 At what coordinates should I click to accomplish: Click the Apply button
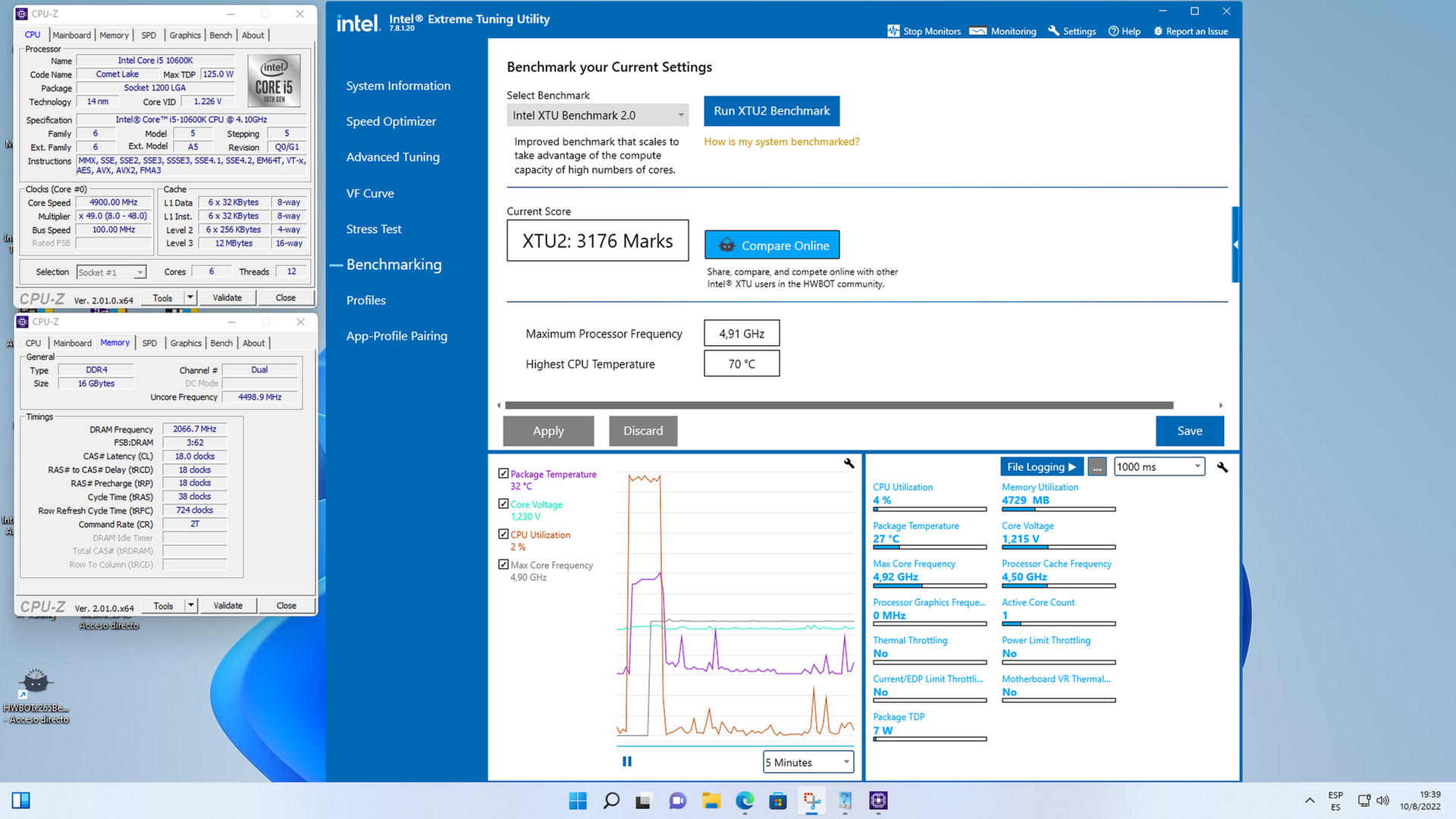[x=548, y=431]
